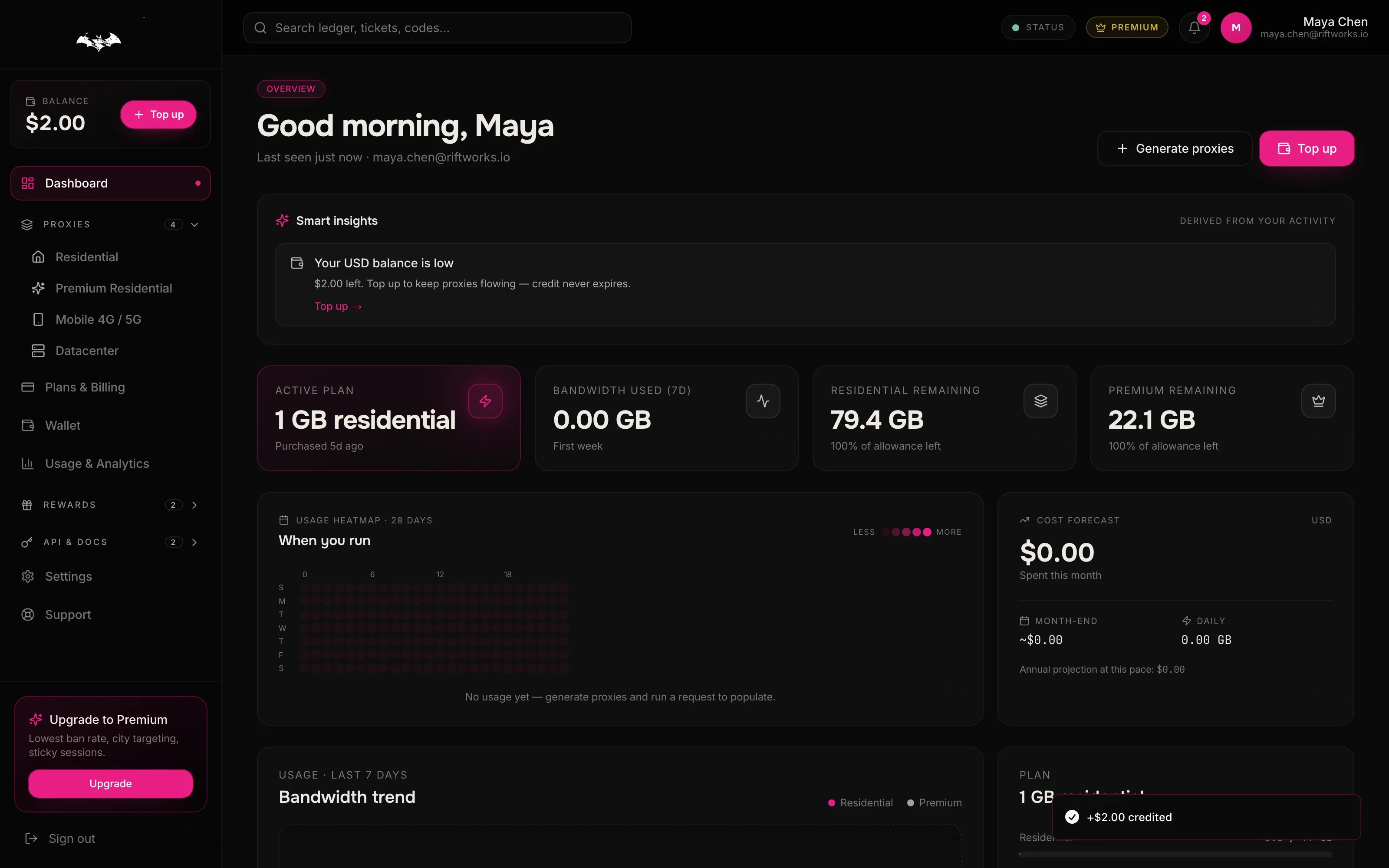Screen dimensions: 1389x868
Task: Click the Active Plan lightning icon
Action: pos(485,401)
